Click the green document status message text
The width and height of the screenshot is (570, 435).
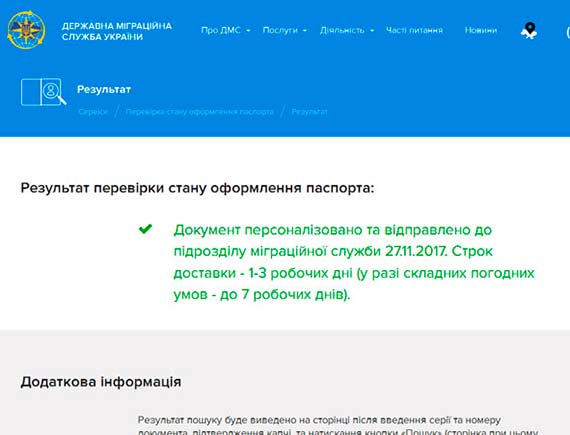coord(354,262)
